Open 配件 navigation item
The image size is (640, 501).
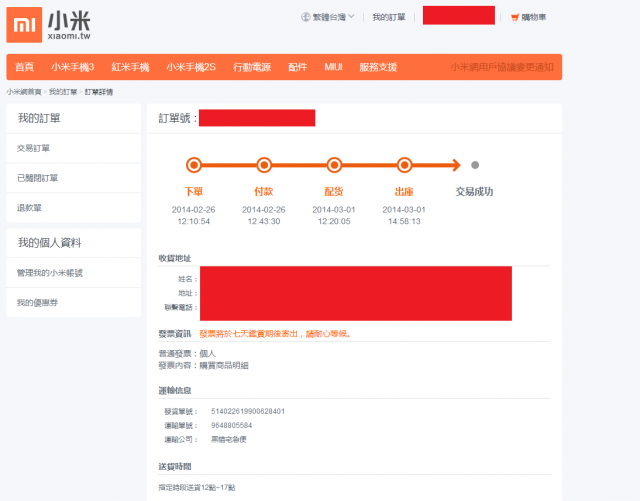pos(298,67)
